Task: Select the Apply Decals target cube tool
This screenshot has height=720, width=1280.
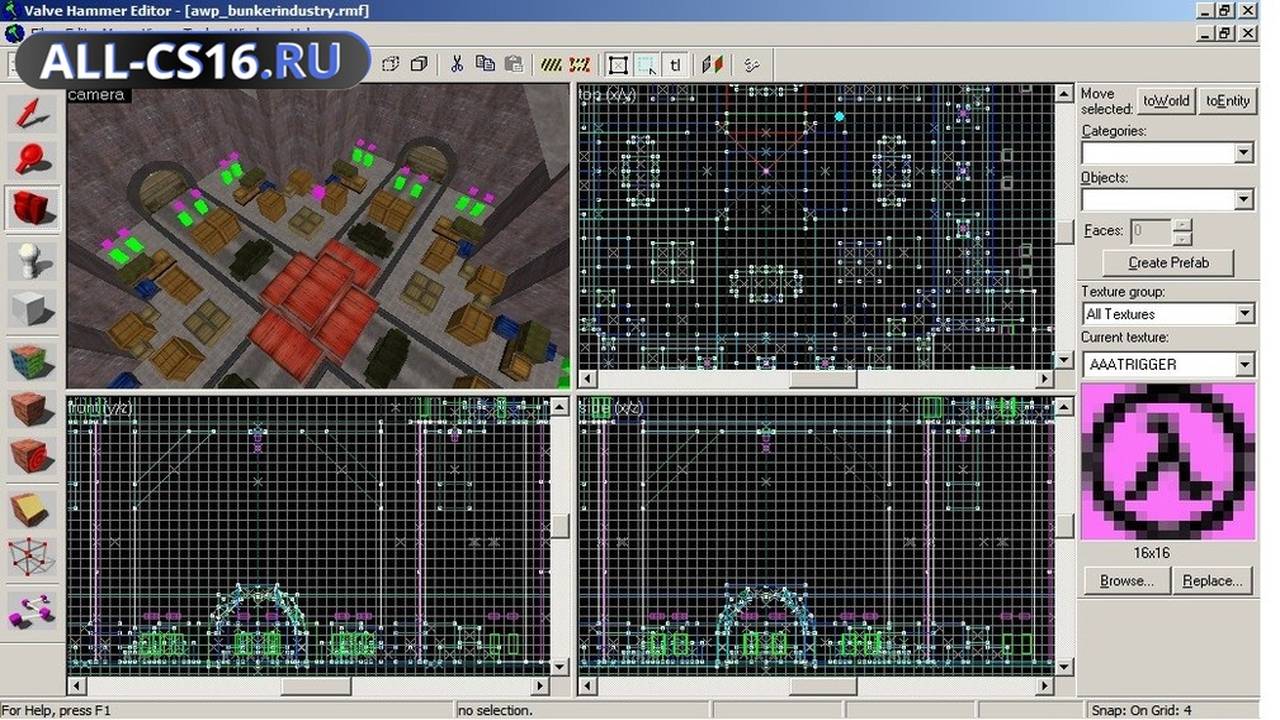Action: tap(33, 457)
